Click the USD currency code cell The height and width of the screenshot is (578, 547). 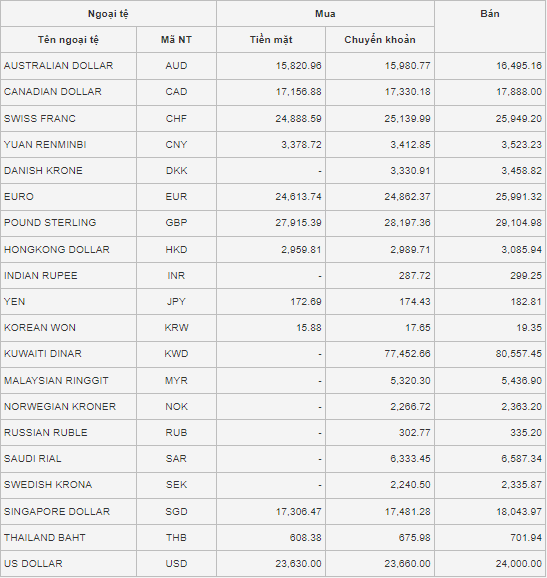click(x=176, y=564)
